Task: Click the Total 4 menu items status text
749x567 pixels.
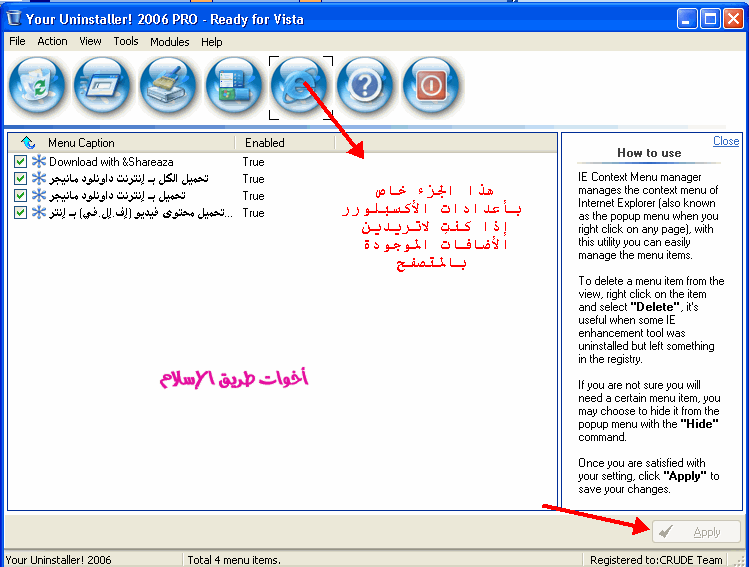Action: pos(234,560)
